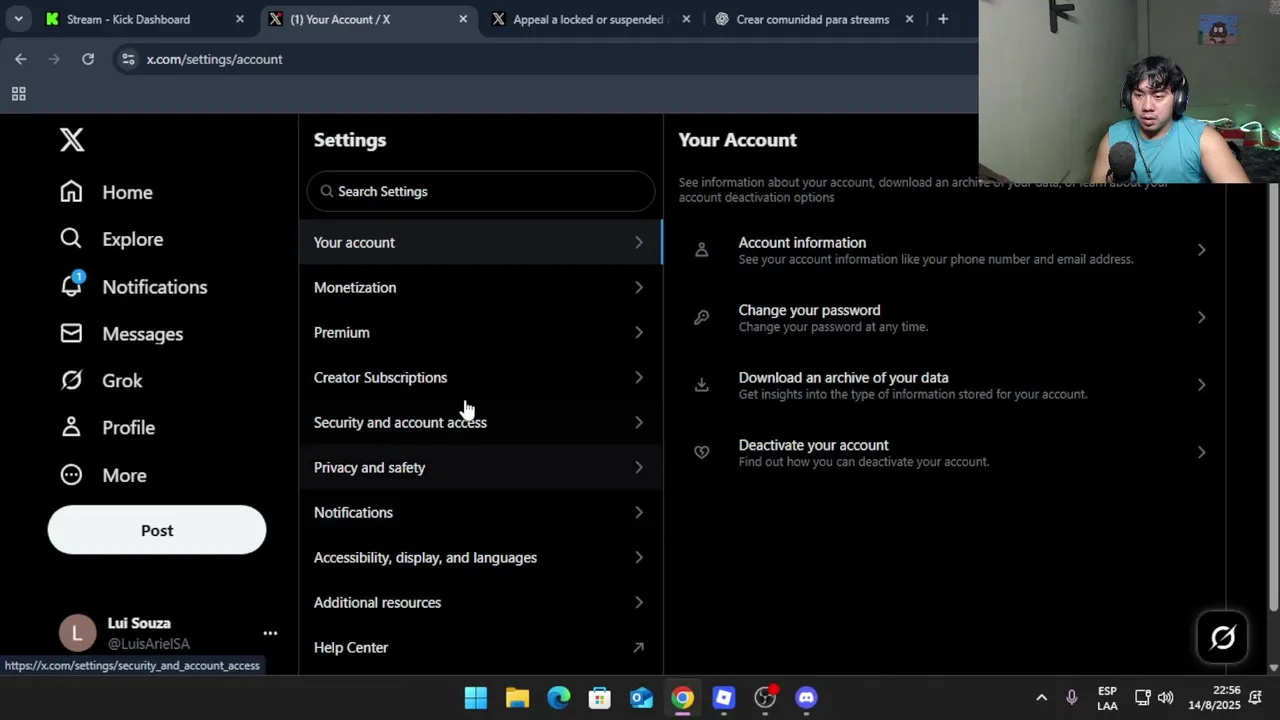Open a new browser tab

pyautogui.click(x=943, y=19)
